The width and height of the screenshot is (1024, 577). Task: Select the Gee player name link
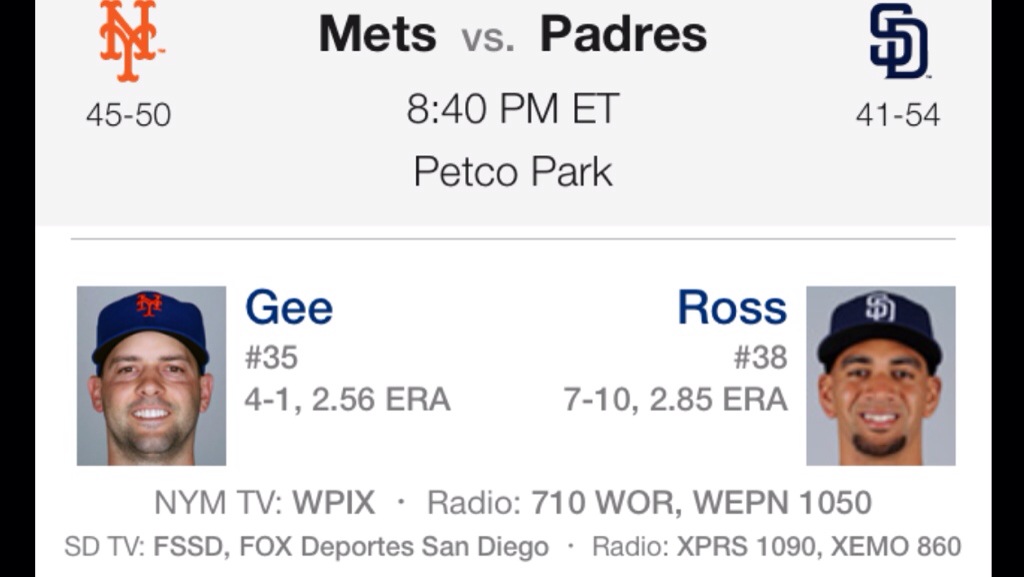[x=289, y=308]
